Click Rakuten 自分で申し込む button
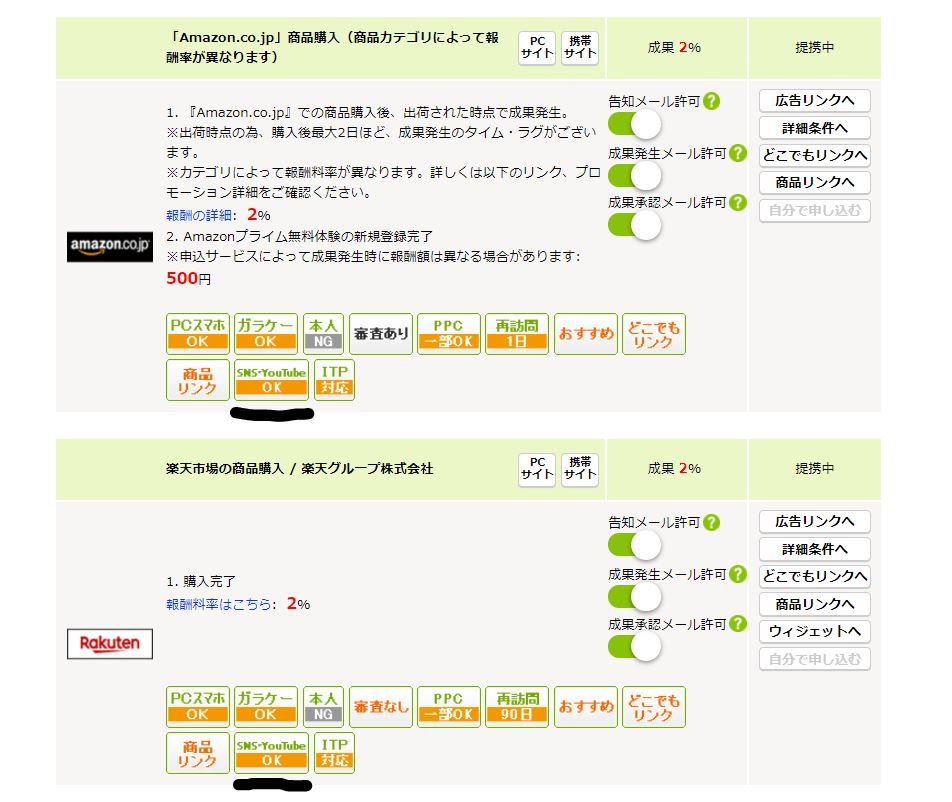The width and height of the screenshot is (952, 802). pyautogui.click(x=815, y=659)
